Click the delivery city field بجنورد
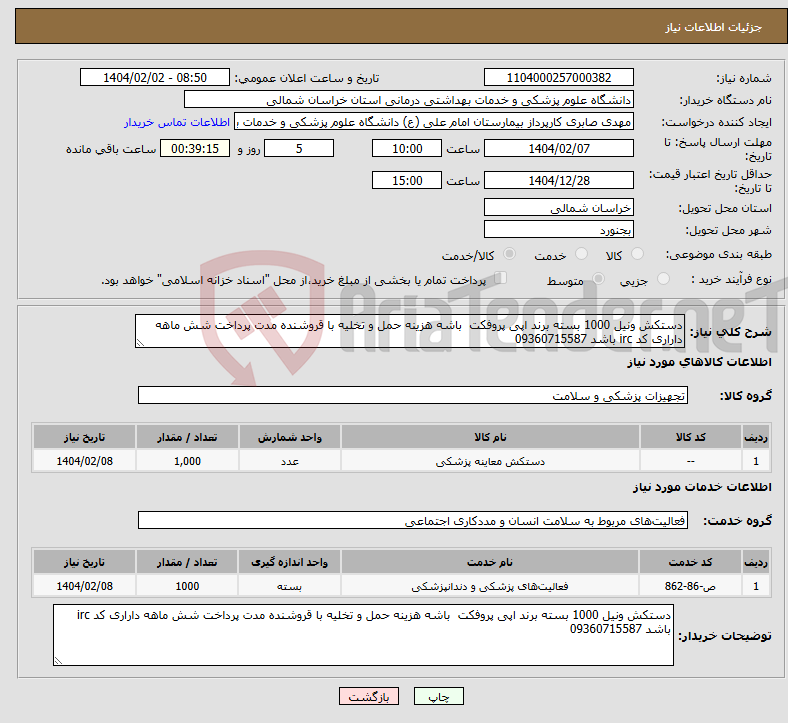 558,230
